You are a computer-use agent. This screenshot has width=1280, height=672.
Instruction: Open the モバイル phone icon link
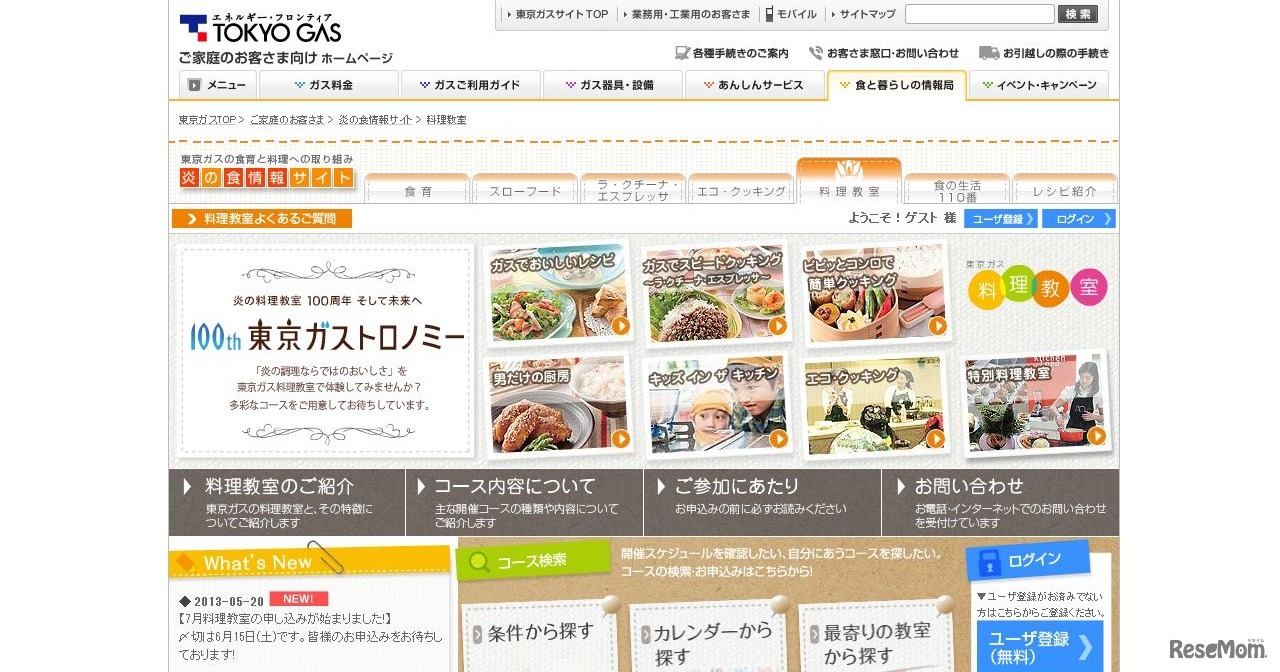[x=770, y=14]
